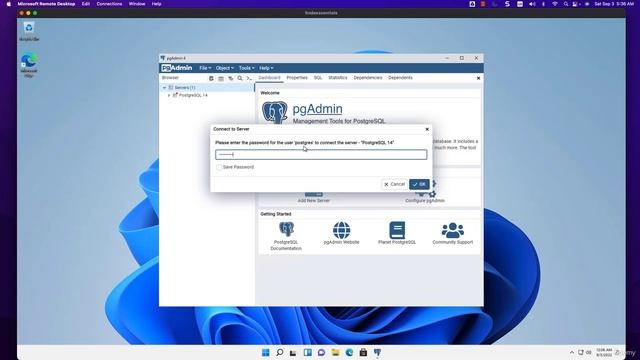Open the Tools dropdown menu
Image resolution: width=640 pixels, height=360 pixels.
click(x=246, y=68)
